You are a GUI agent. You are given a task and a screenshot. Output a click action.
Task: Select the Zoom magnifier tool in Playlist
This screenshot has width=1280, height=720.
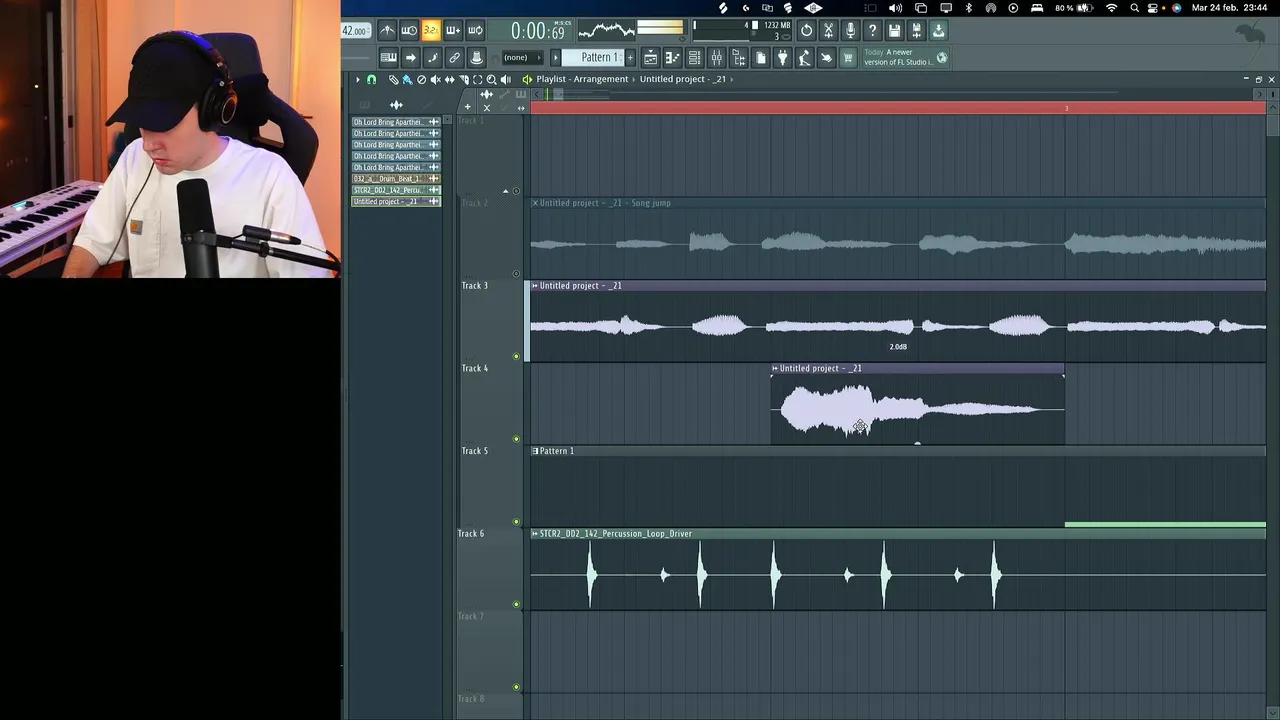click(x=491, y=79)
